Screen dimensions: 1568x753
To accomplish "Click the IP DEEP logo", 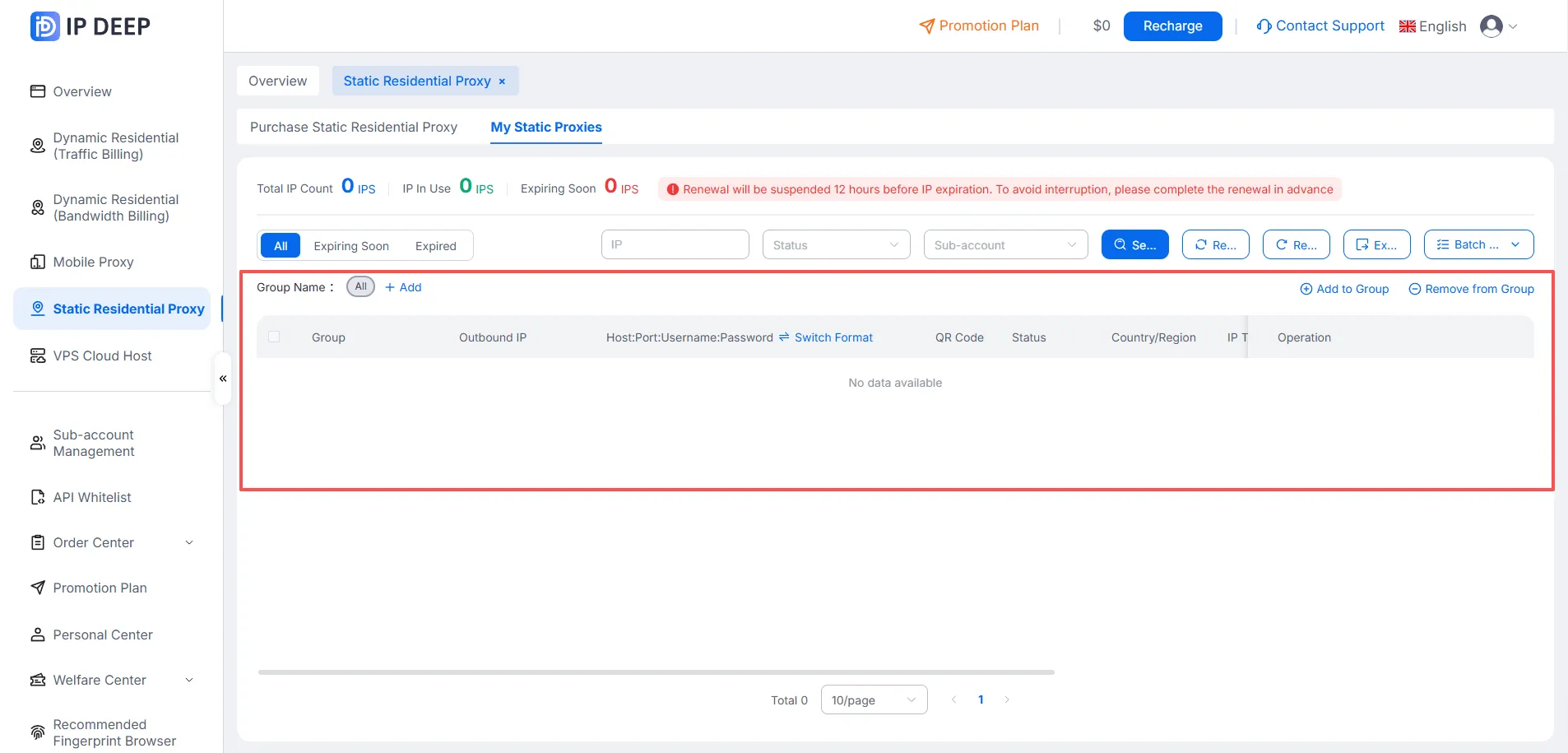I will (x=90, y=26).
